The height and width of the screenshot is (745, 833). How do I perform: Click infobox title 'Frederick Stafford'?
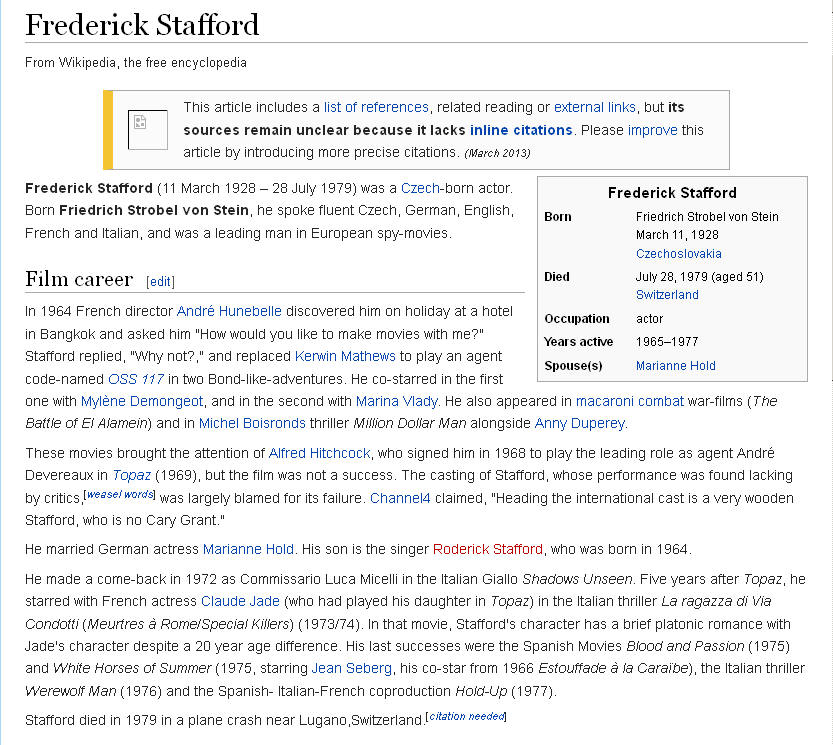point(672,192)
